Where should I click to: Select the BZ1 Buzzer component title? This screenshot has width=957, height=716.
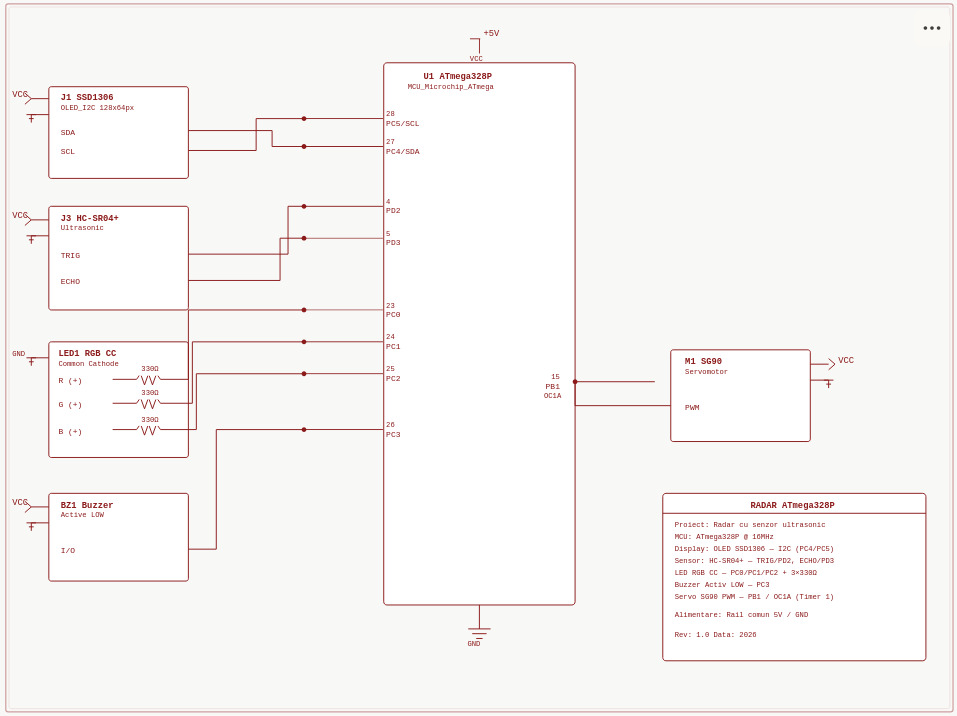pyautogui.click(x=87, y=505)
